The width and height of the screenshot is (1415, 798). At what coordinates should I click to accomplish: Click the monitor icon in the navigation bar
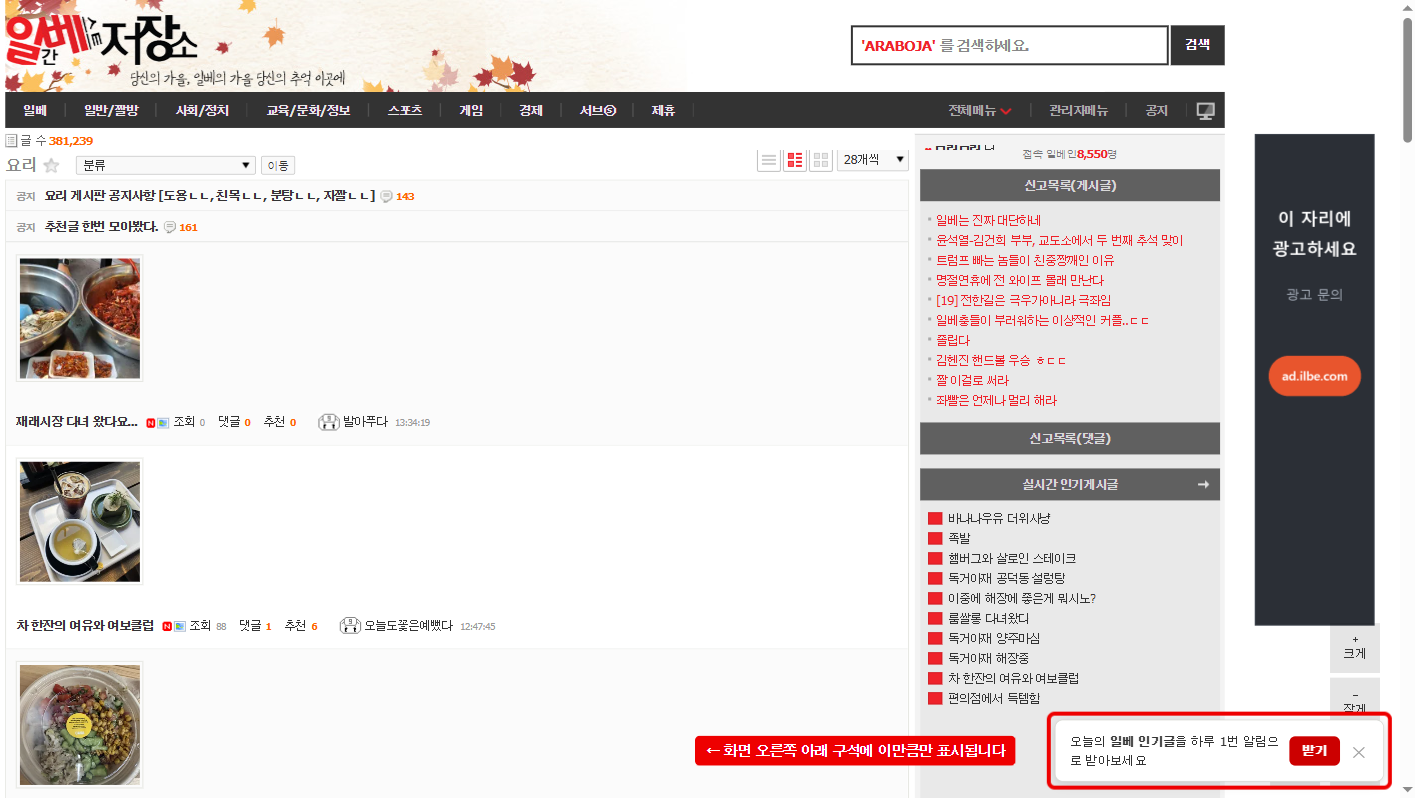pos(1205,110)
